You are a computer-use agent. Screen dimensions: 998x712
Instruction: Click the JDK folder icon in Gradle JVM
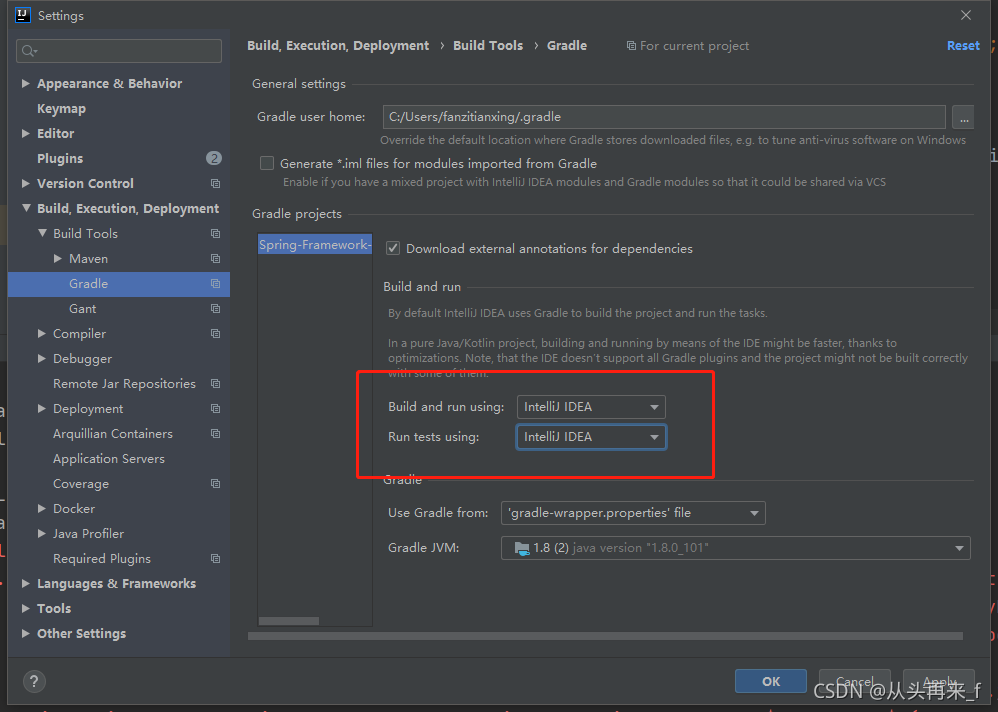tap(522, 548)
